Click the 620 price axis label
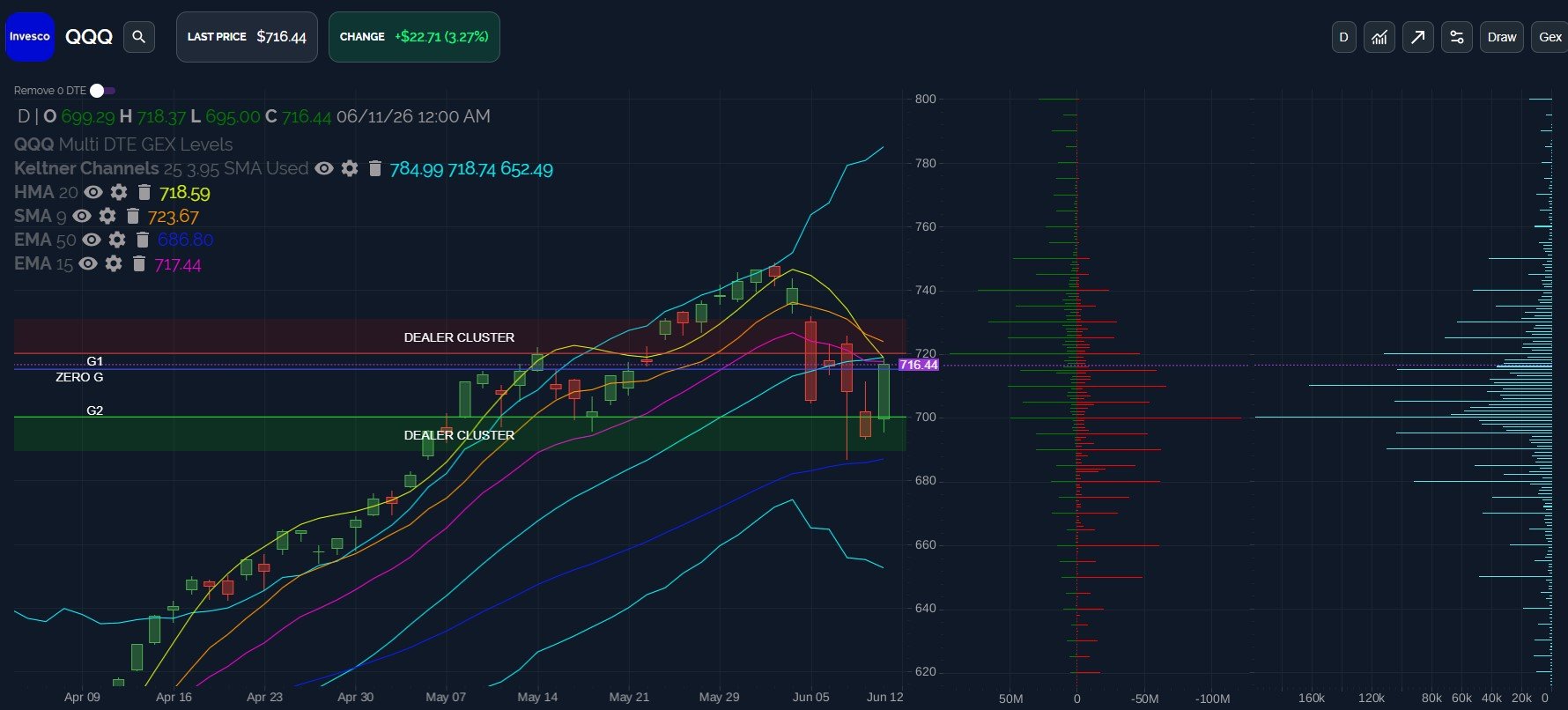This screenshot has height=710, width=1568. coord(926,671)
